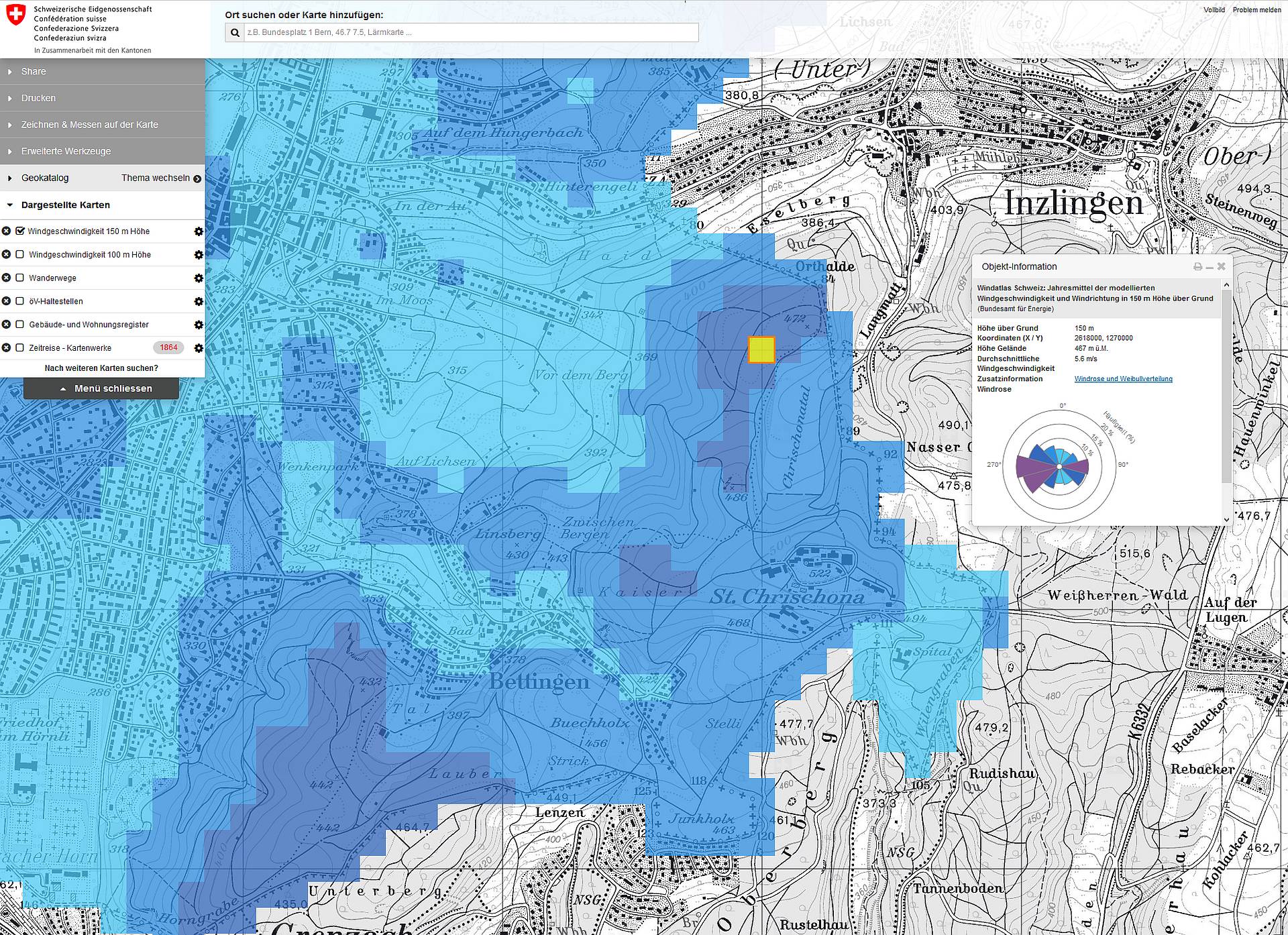Click Thema wechseln arrow icon
Viewport: 1288px width, 935px height.
[197, 178]
